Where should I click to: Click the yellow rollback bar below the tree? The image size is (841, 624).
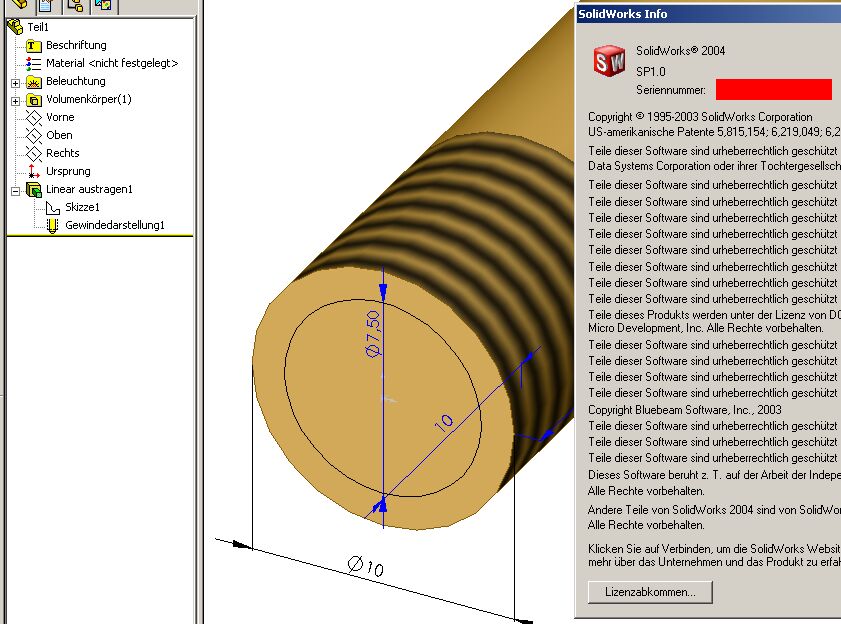point(100,235)
